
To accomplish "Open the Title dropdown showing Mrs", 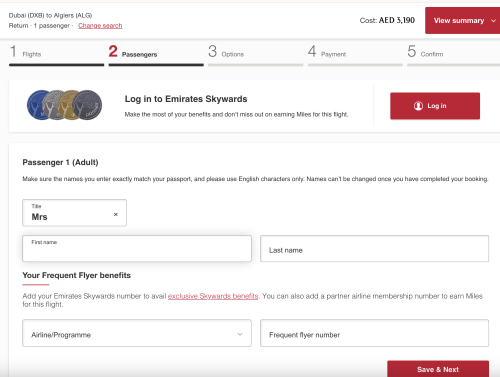I will [x=74, y=213].
